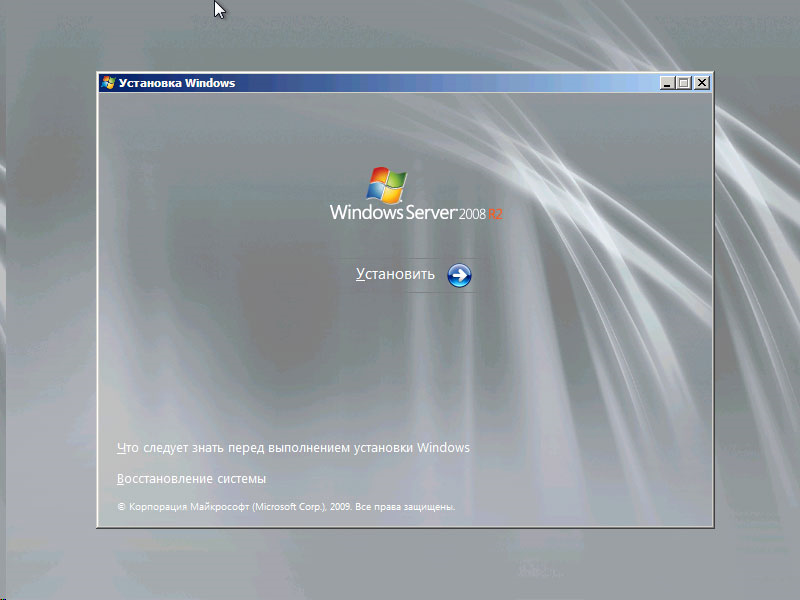Open 'Что следует знать перед выполнением установки Windows' link
This screenshot has width=800, height=600.
[293, 447]
